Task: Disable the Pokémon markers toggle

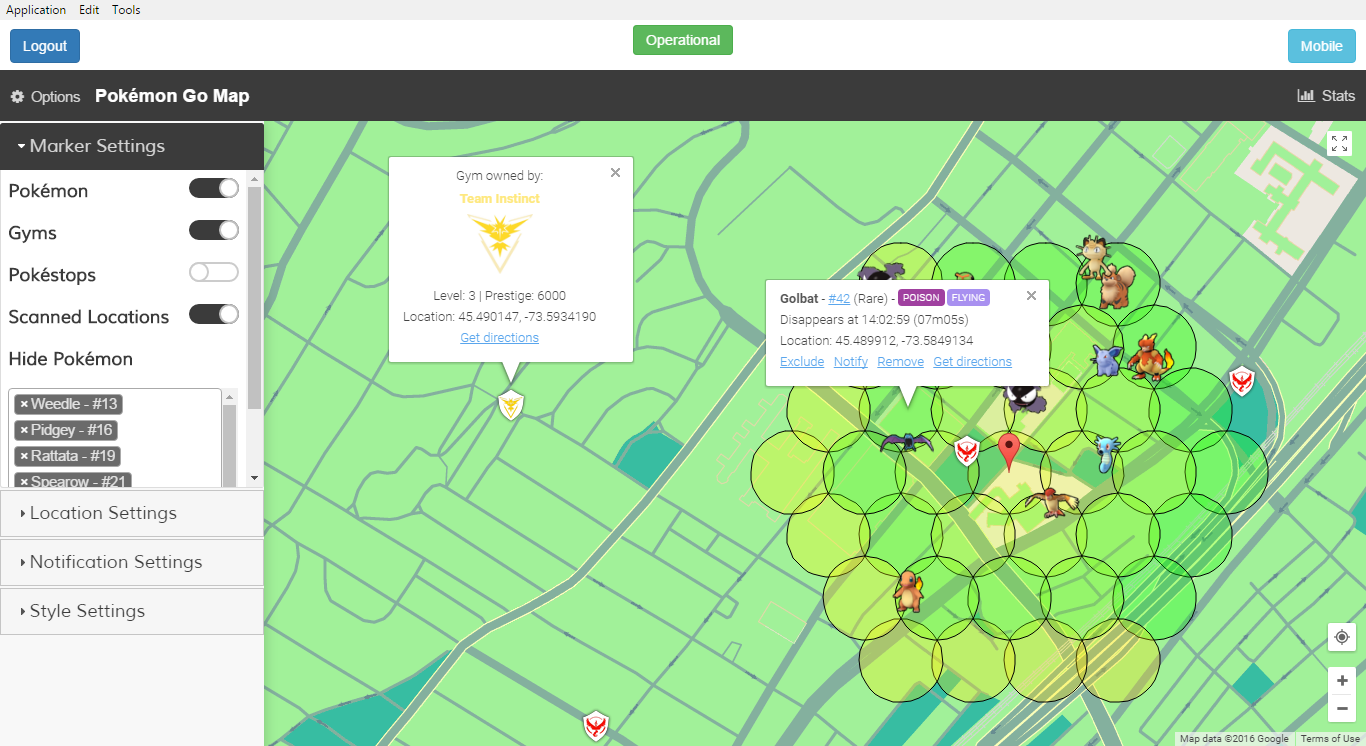Action: point(214,189)
